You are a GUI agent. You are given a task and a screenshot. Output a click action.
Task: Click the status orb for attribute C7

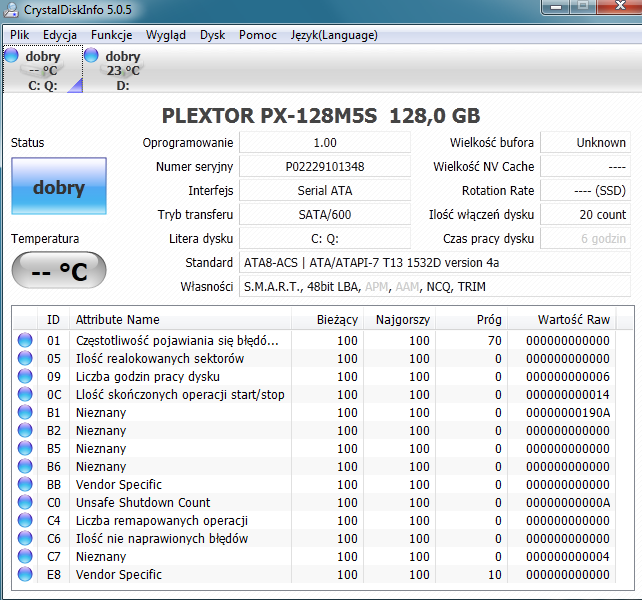[25, 556]
